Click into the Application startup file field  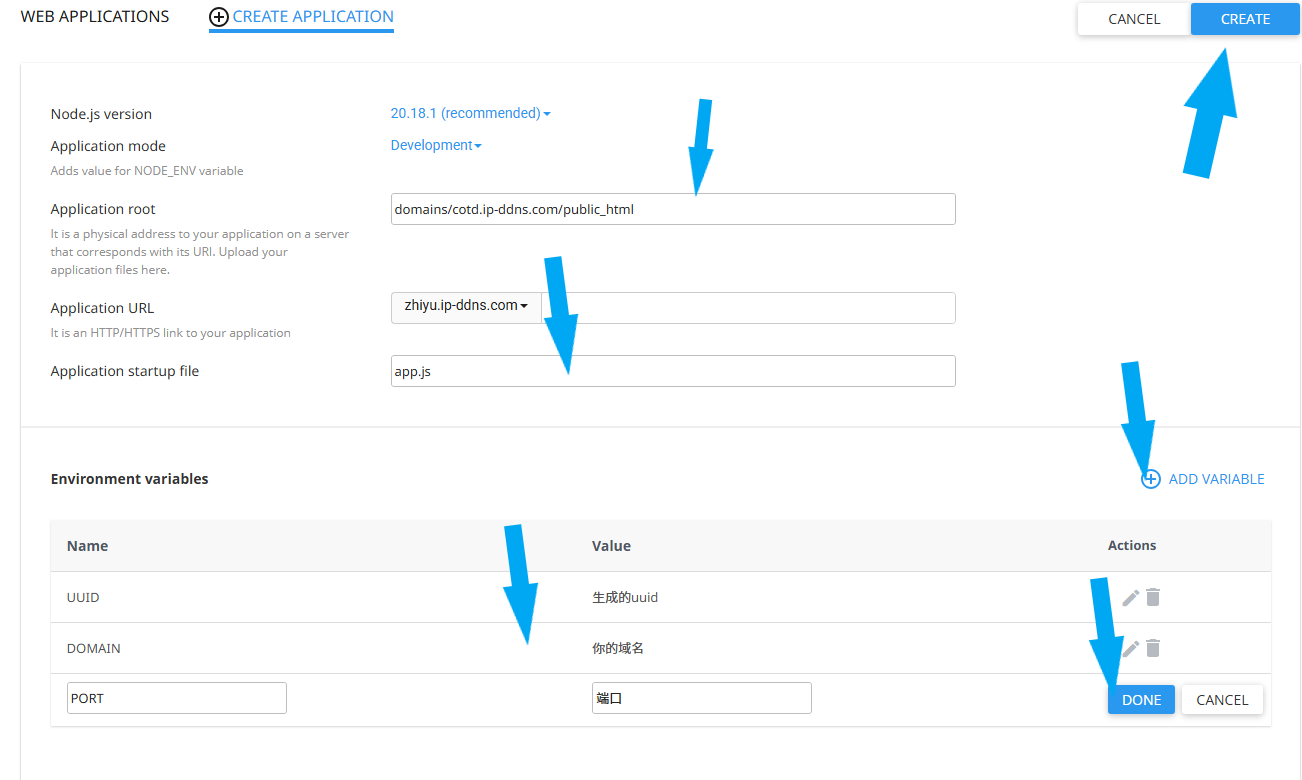(x=673, y=371)
